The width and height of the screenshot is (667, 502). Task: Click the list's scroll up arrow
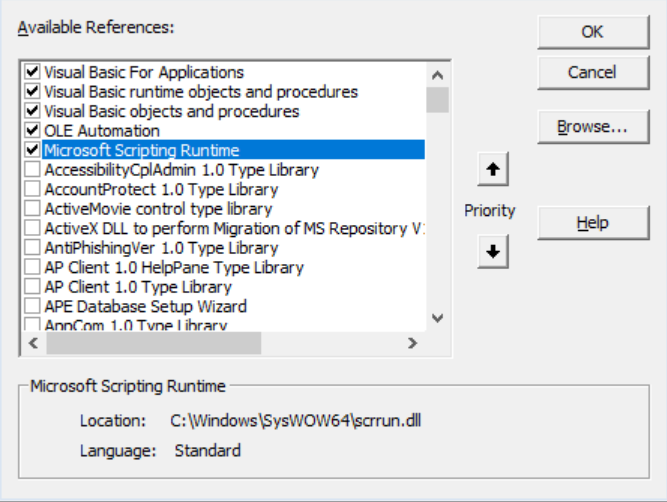(437, 74)
